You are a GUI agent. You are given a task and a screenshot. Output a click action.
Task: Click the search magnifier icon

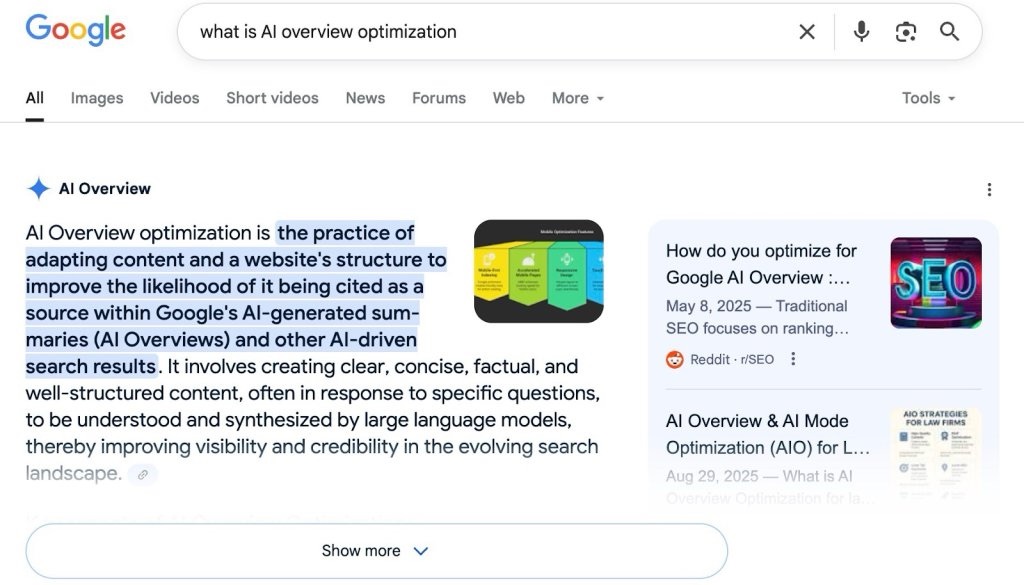pos(948,31)
